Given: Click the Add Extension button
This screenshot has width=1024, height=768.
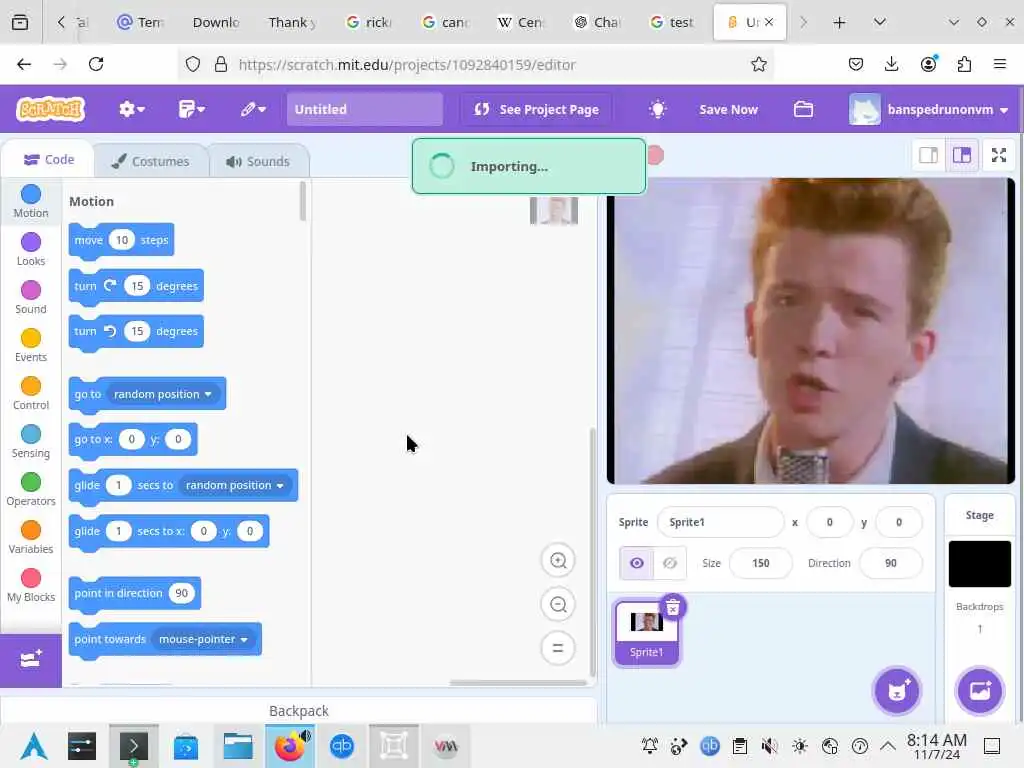Looking at the screenshot, I should (31, 659).
